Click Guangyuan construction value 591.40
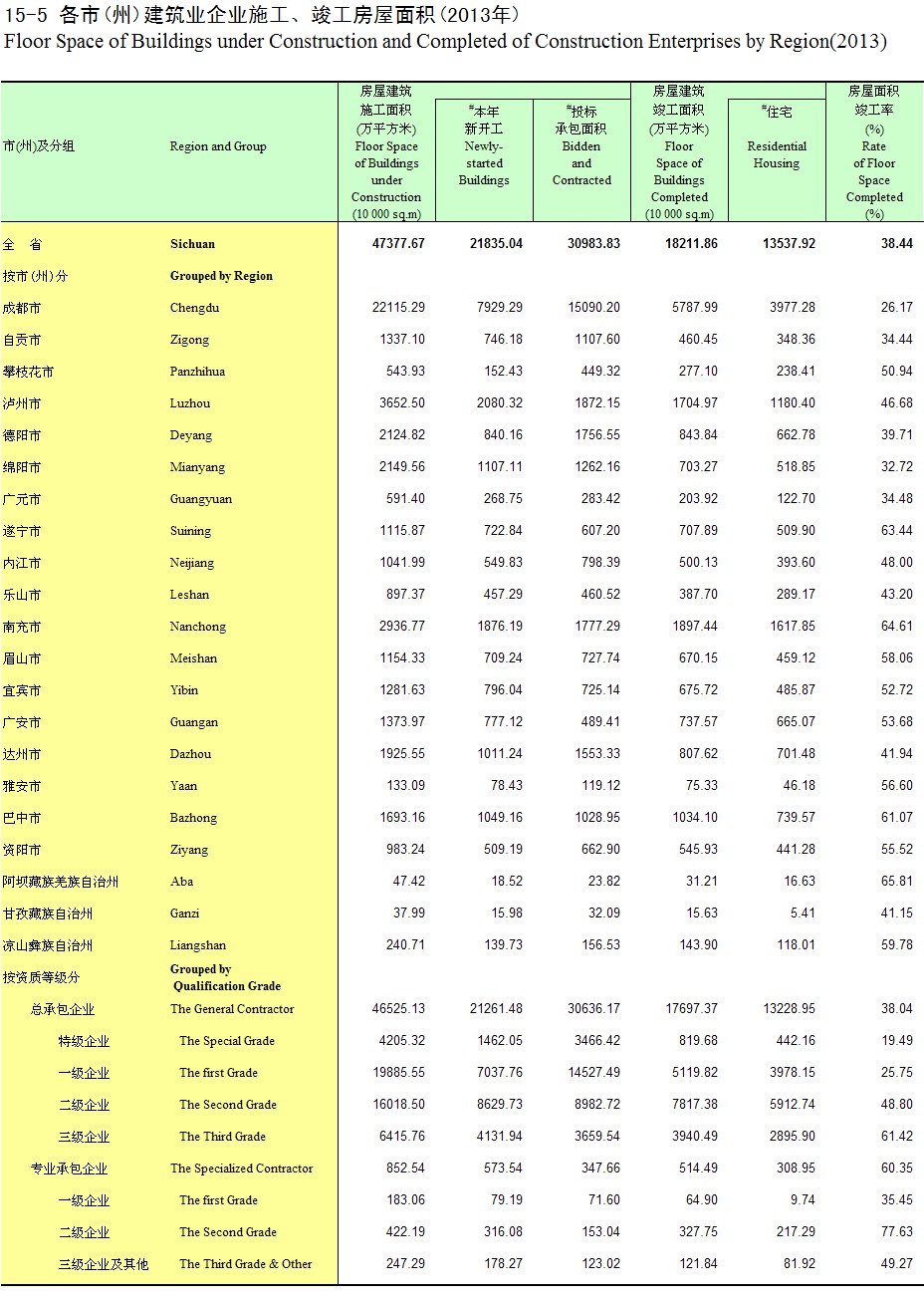This screenshot has width=924, height=1301. point(405,499)
